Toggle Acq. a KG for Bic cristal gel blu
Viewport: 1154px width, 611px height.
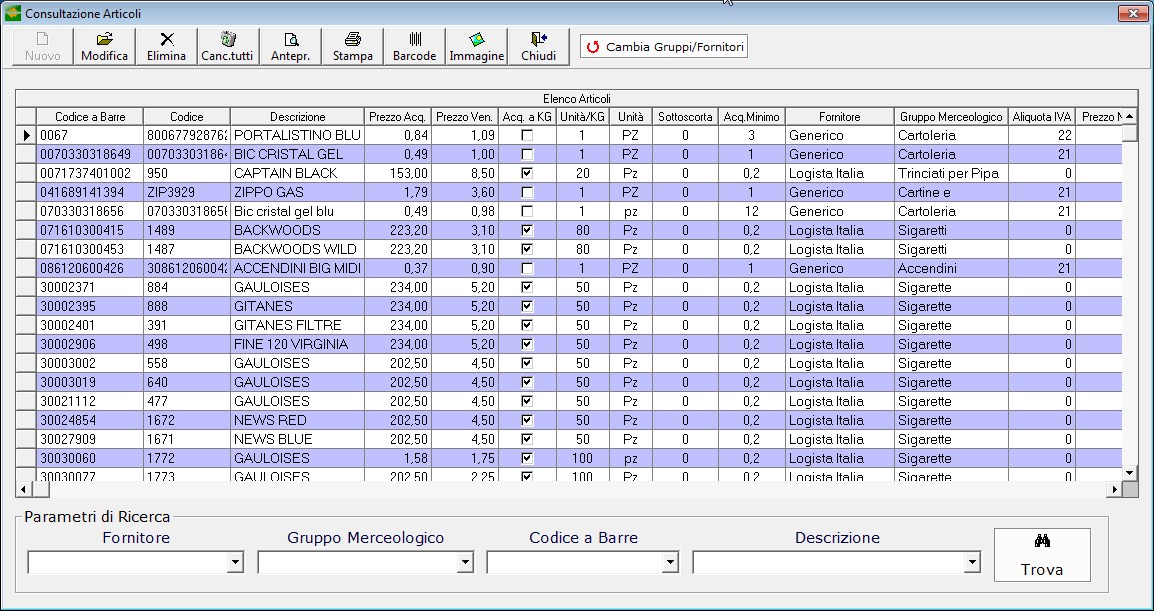527,211
